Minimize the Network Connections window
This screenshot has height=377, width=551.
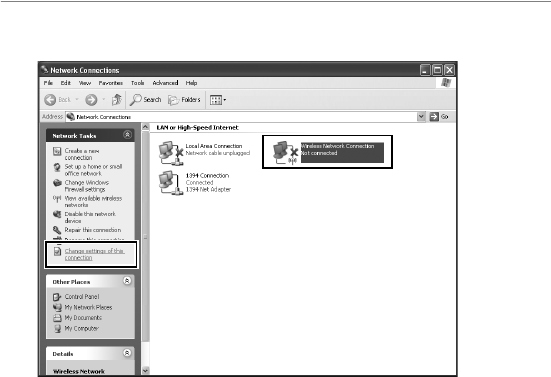click(426, 70)
